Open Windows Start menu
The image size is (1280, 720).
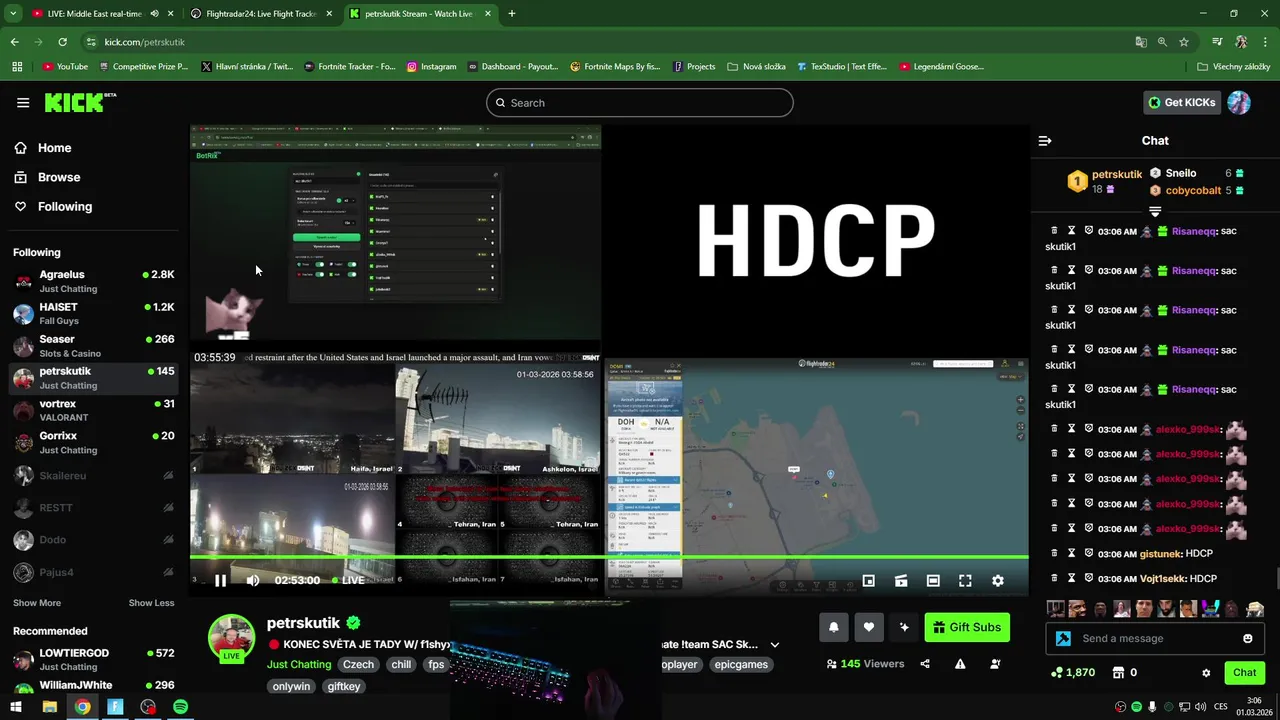[x=16, y=707]
